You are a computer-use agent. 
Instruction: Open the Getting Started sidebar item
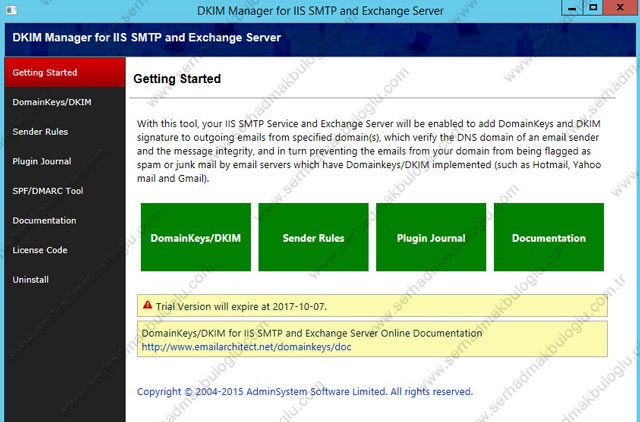[x=65, y=72]
